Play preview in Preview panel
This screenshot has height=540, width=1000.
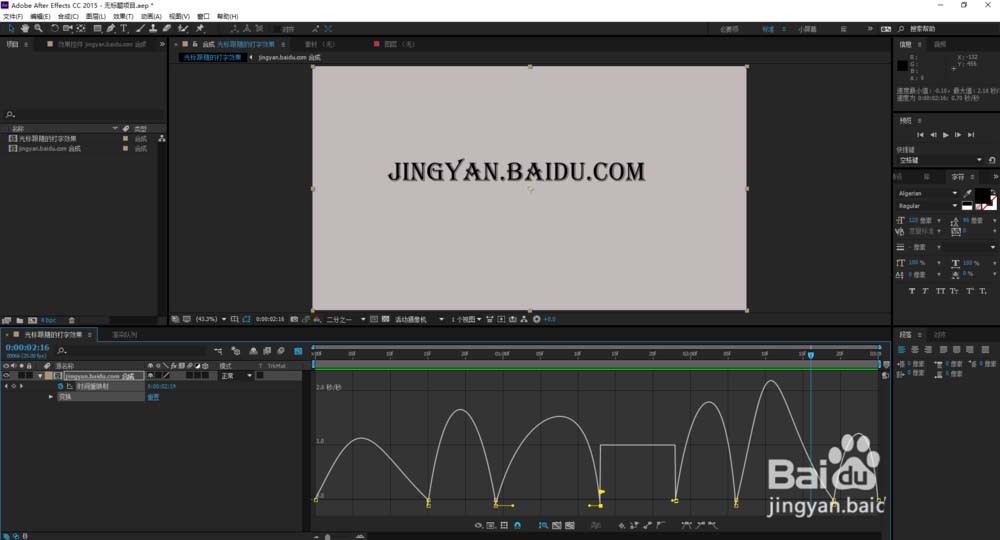click(946, 135)
